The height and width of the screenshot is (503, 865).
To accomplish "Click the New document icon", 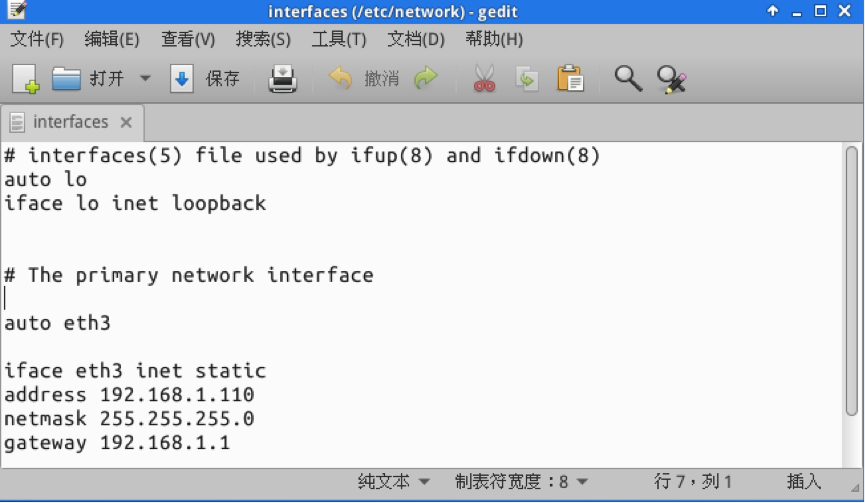I will click(x=25, y=79).
